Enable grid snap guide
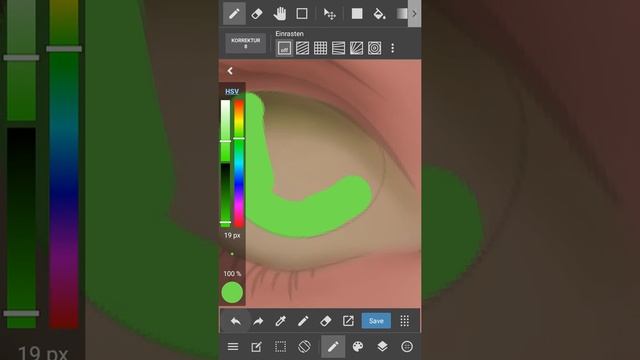The image size is (640, 360). (x=320, y=48)
